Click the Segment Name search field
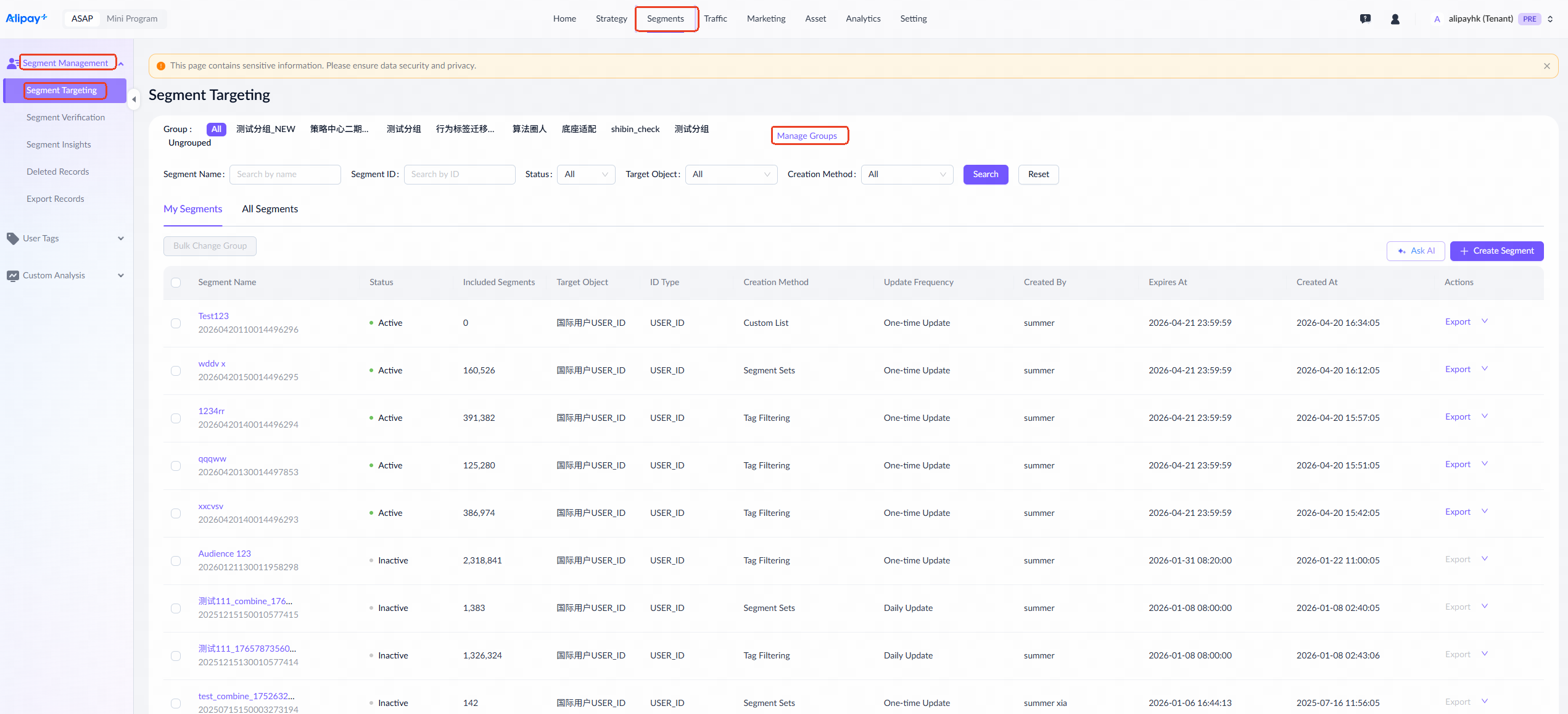The width and height of the screenshot is (1568, 714). click(284, 175)
